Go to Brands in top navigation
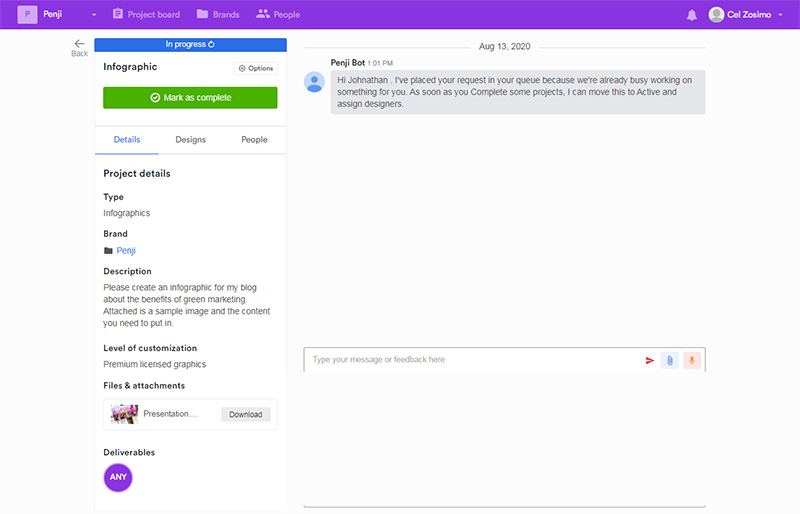800x514 pixels. [x=218, y=15]
